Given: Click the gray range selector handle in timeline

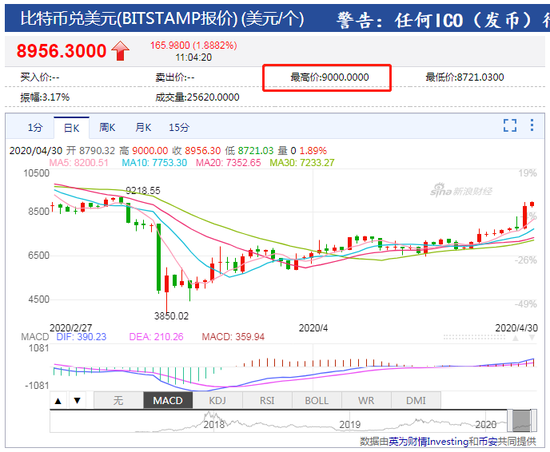Looking at the screenshot, I should tap(522, 421).
